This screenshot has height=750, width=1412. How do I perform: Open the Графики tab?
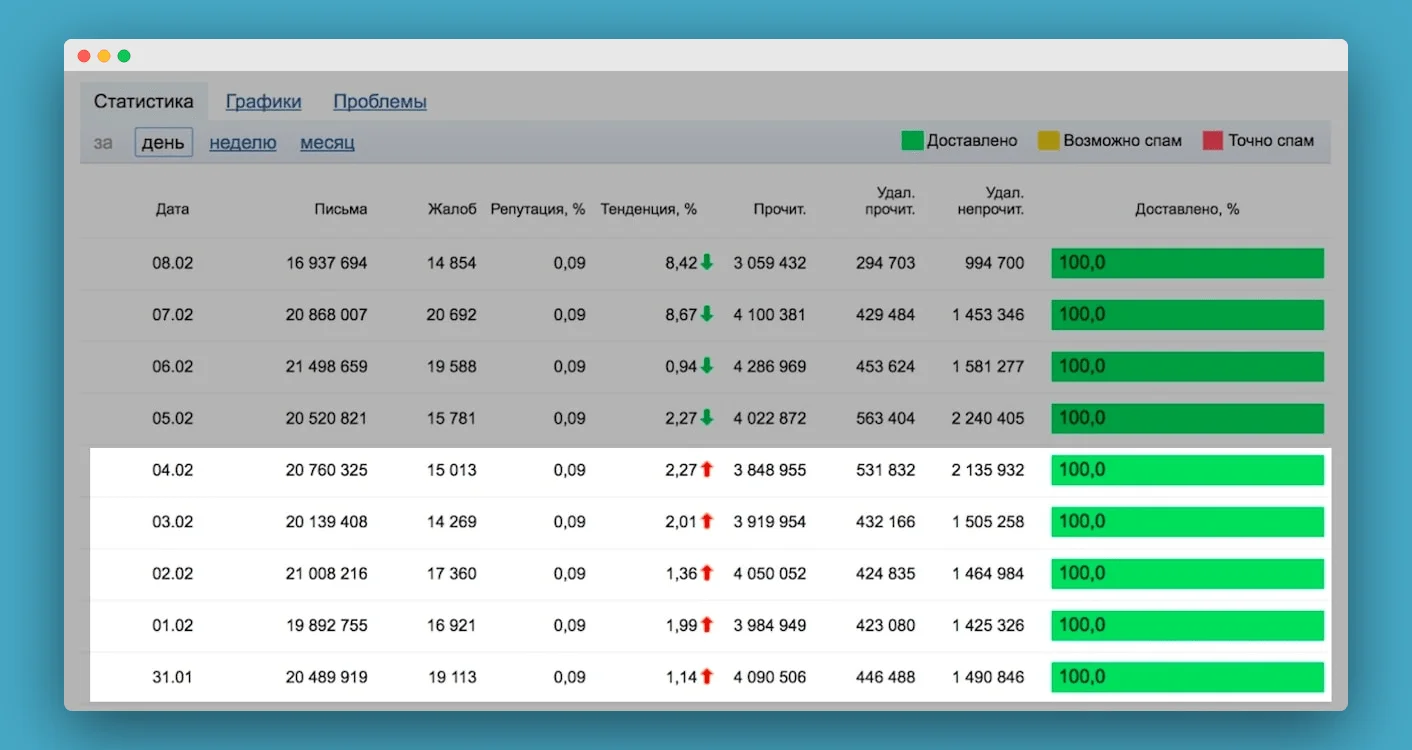(263, 101)
